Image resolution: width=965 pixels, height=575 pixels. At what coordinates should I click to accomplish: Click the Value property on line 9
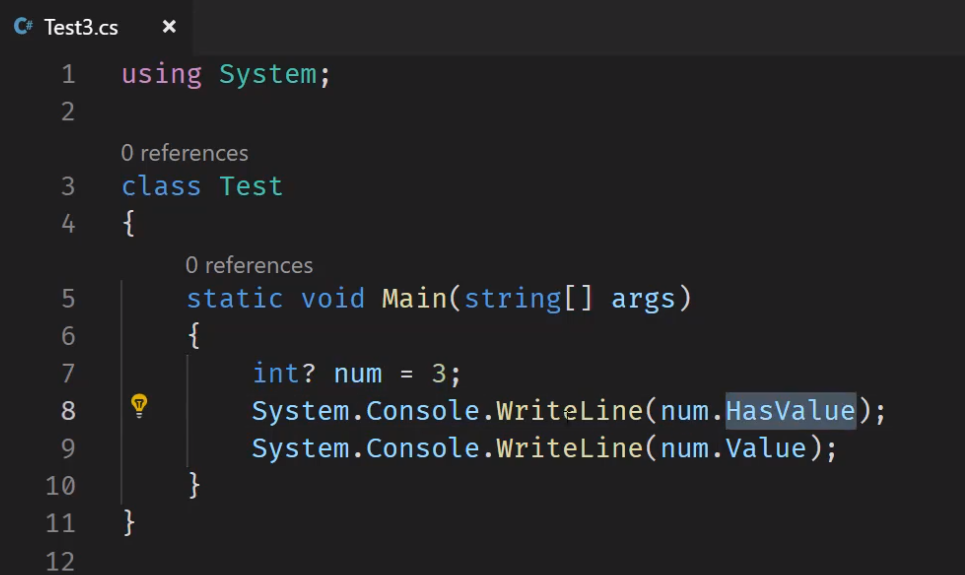pyautogui.click(x=766, y=448)
